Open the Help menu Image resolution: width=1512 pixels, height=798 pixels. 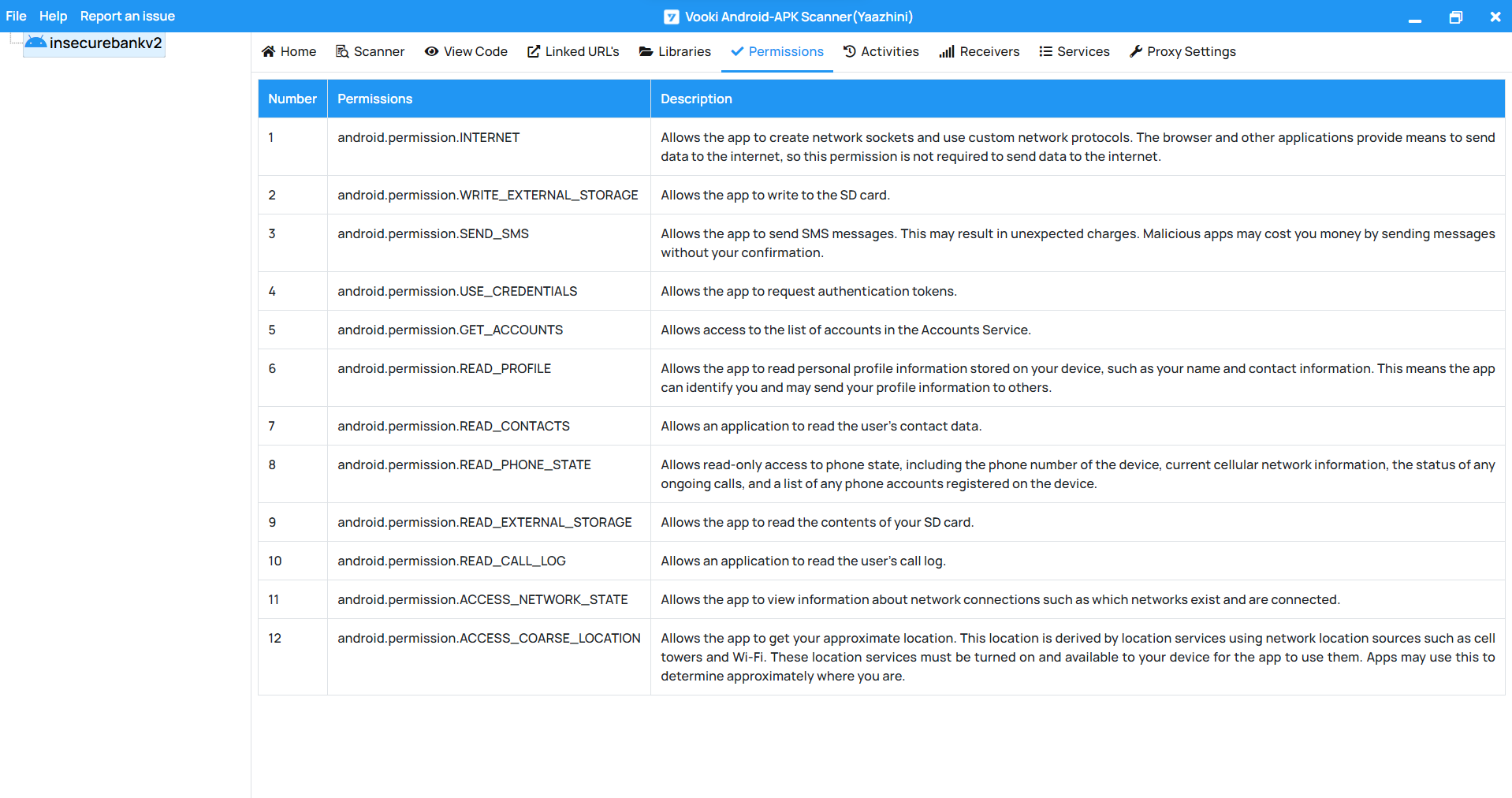[x=53, y=16]
